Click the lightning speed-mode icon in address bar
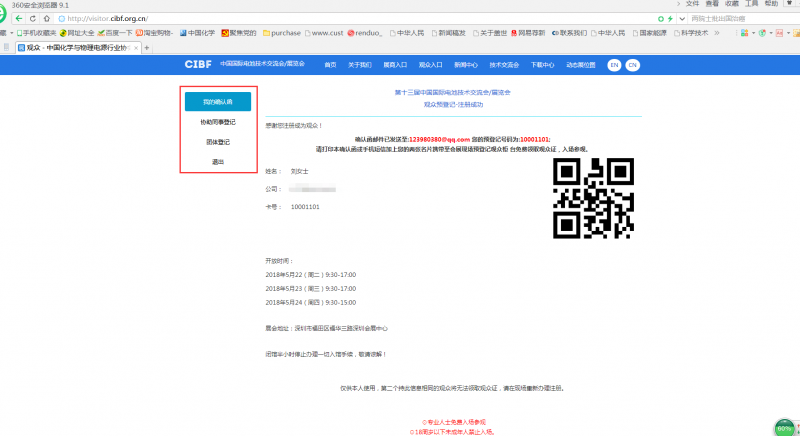The height and width of the screenshot is (436, 800). pyautogui.click(x=668, y=19)
